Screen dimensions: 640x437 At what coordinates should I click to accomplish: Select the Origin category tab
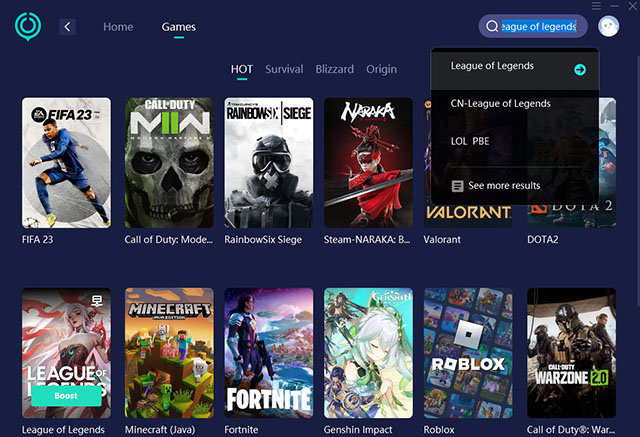(381, 70)
